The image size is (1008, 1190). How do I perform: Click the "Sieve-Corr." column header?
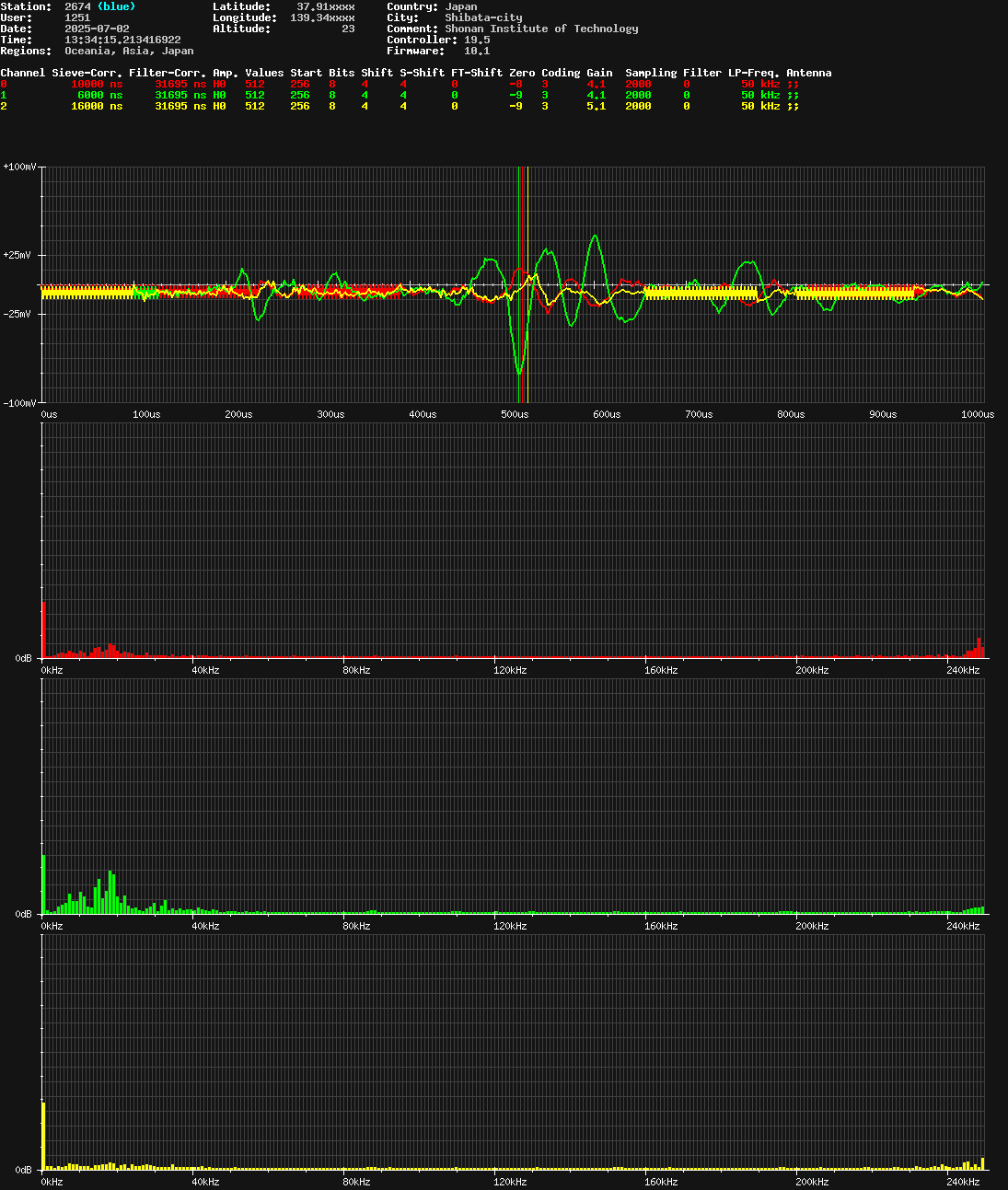point(87,73)
